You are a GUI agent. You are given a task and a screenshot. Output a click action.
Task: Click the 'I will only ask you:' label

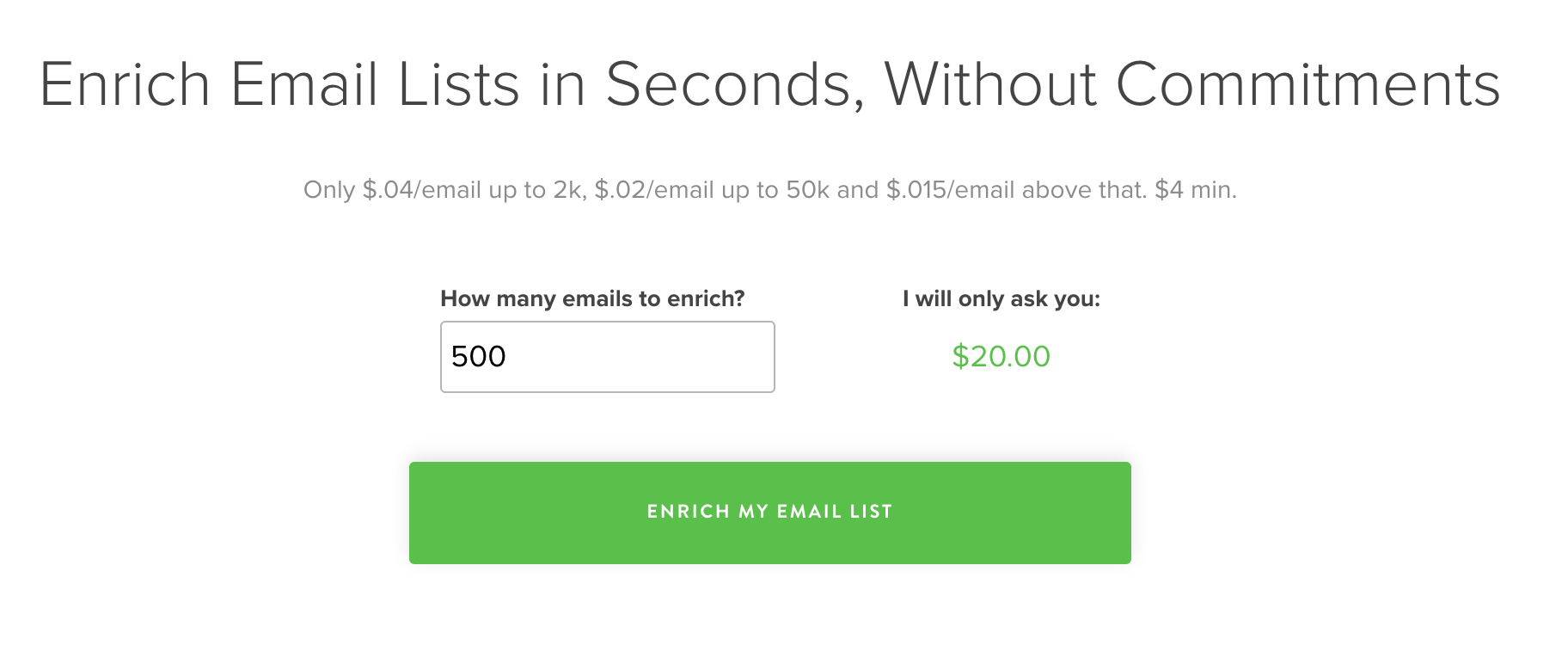1001,298
